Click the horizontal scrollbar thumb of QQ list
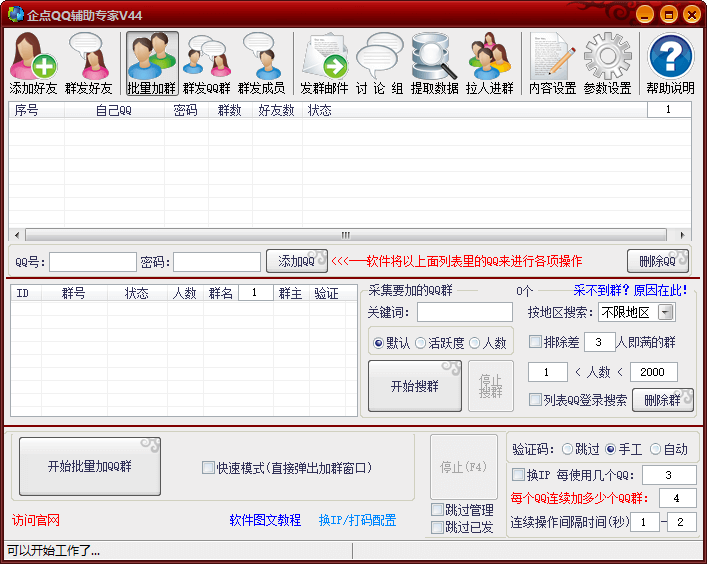 pyautogui.click(x=346, y=235)
